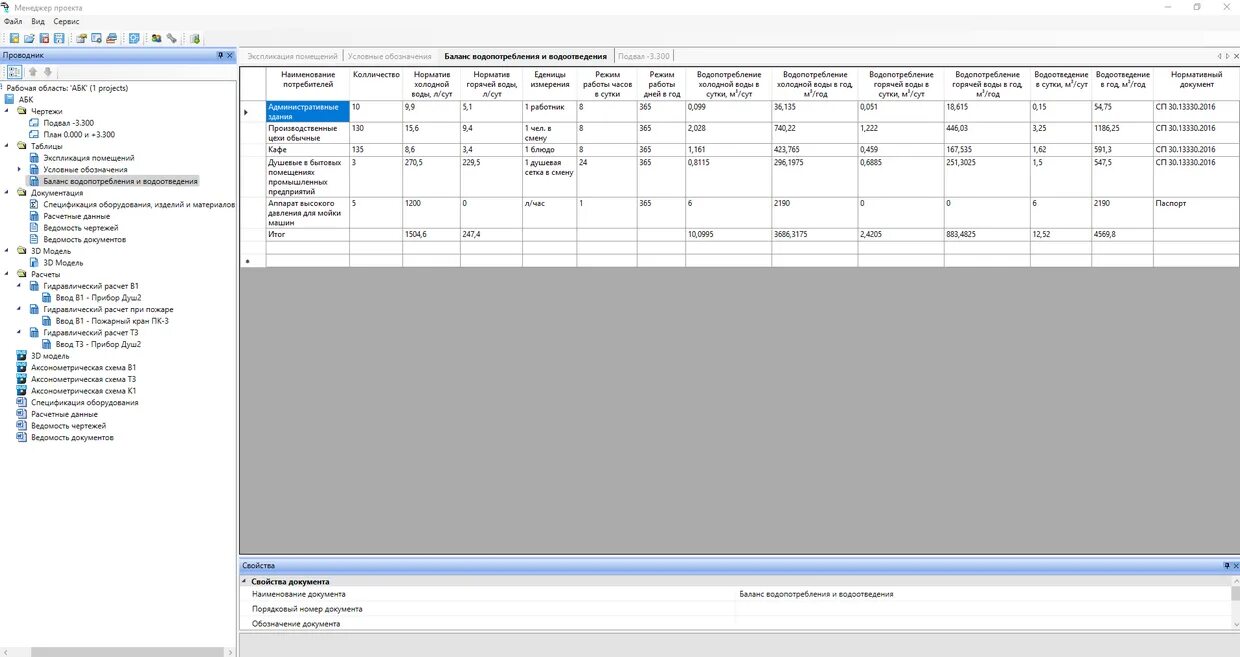Click the Паспорт cell in the table

click(1195, 212)
